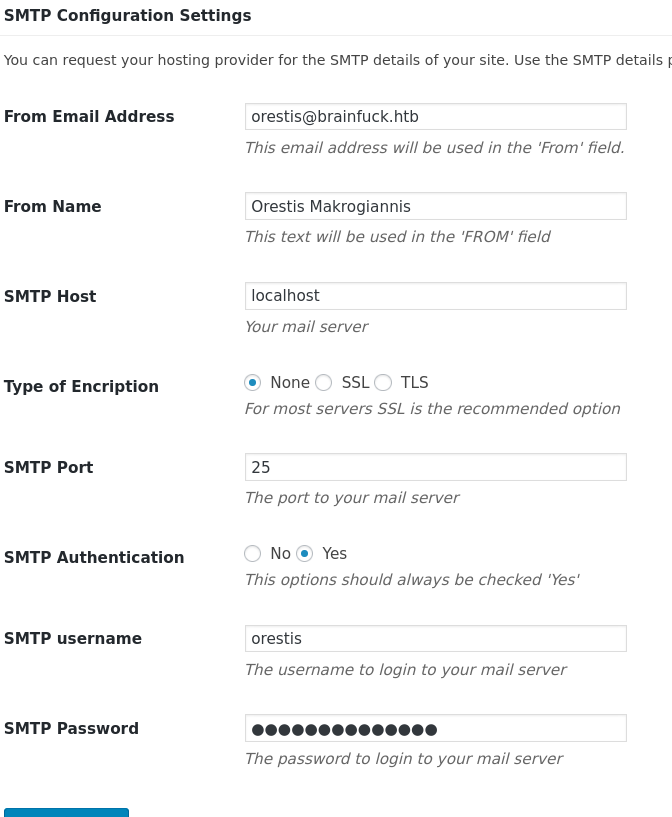Click the SMTP Host field containing localhost
The image size is (672, 817).
tap(435, 296)
